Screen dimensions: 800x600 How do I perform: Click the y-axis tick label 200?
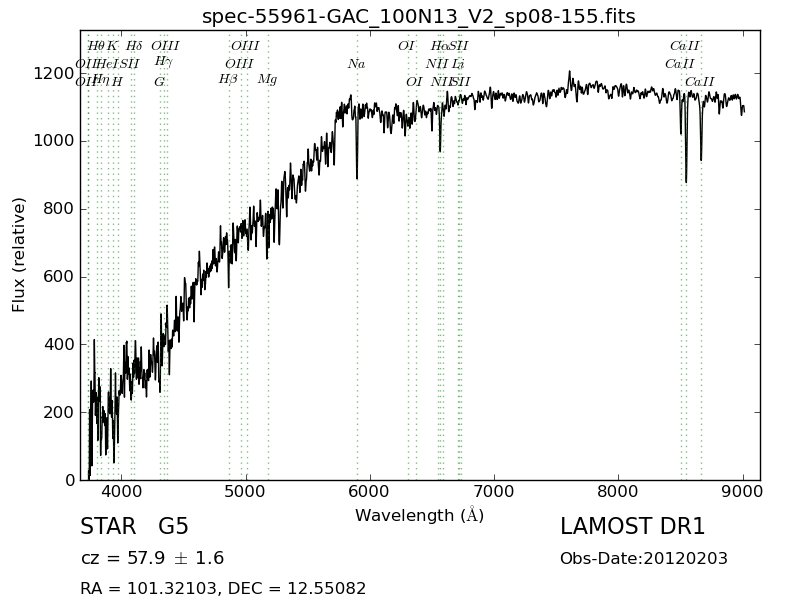[59, 412]
